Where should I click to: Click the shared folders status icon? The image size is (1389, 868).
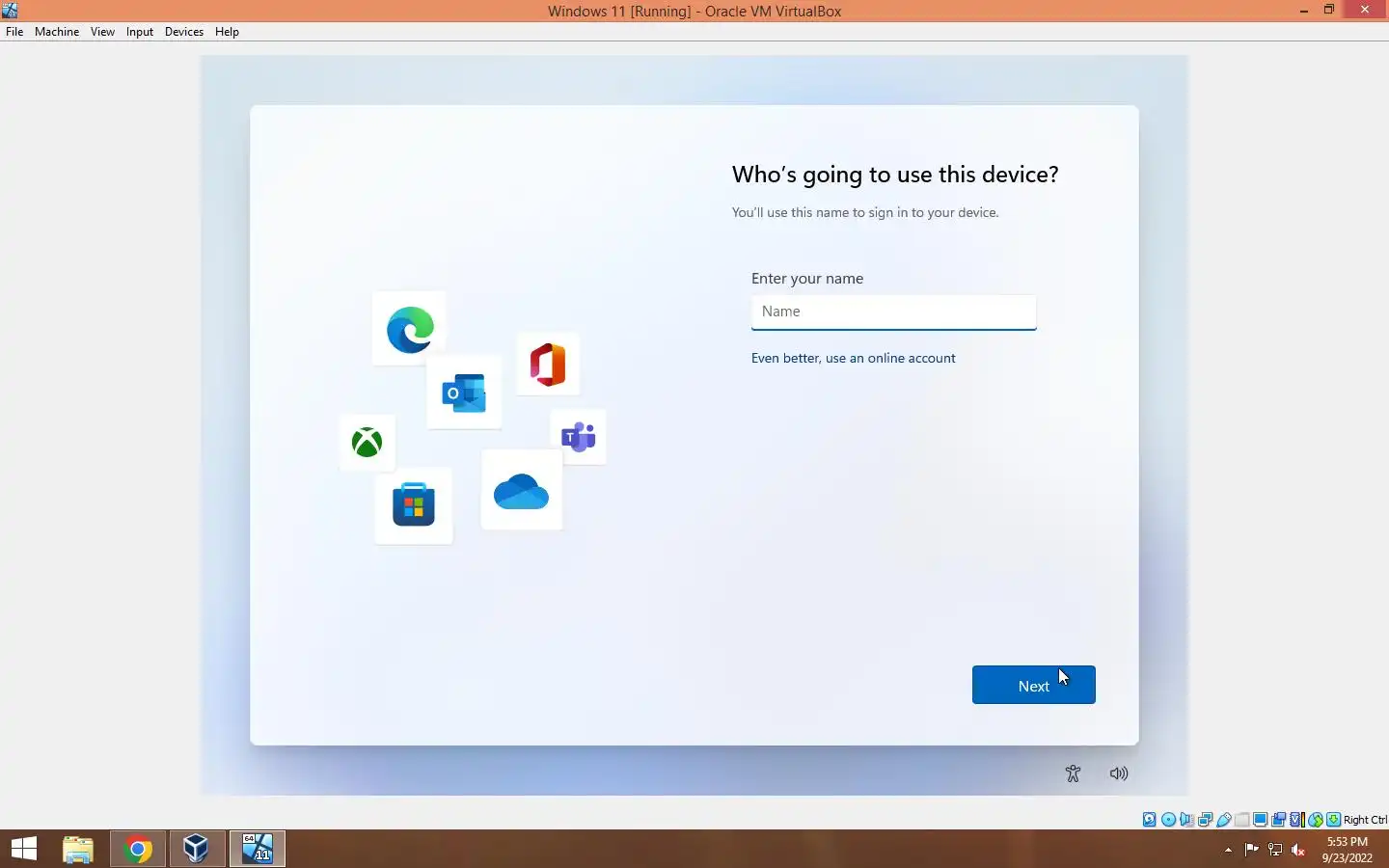click(1242, 820)
